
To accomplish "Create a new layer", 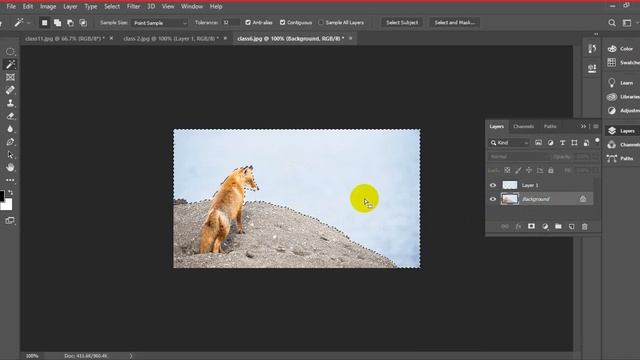I will pos(571,227).
